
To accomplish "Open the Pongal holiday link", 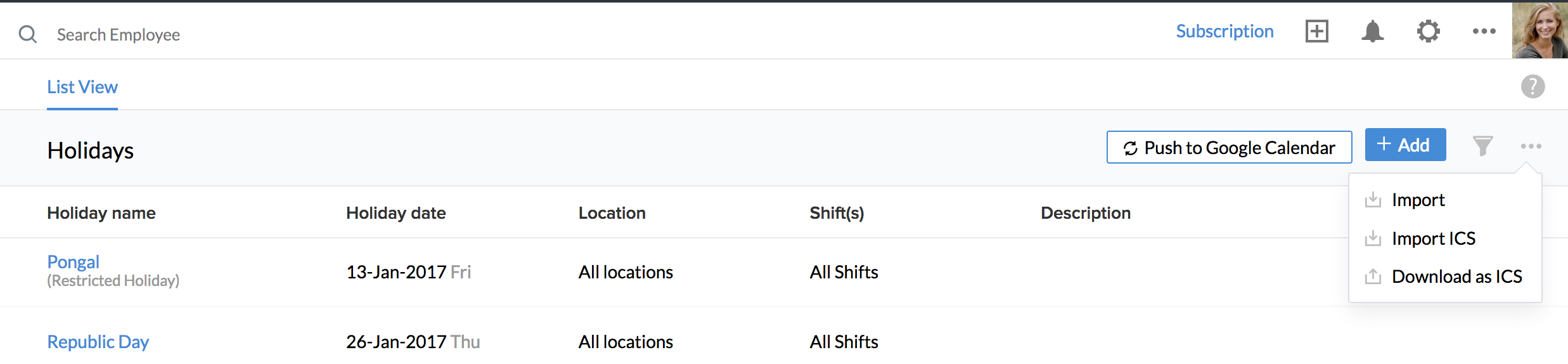I will click(74, 261).
